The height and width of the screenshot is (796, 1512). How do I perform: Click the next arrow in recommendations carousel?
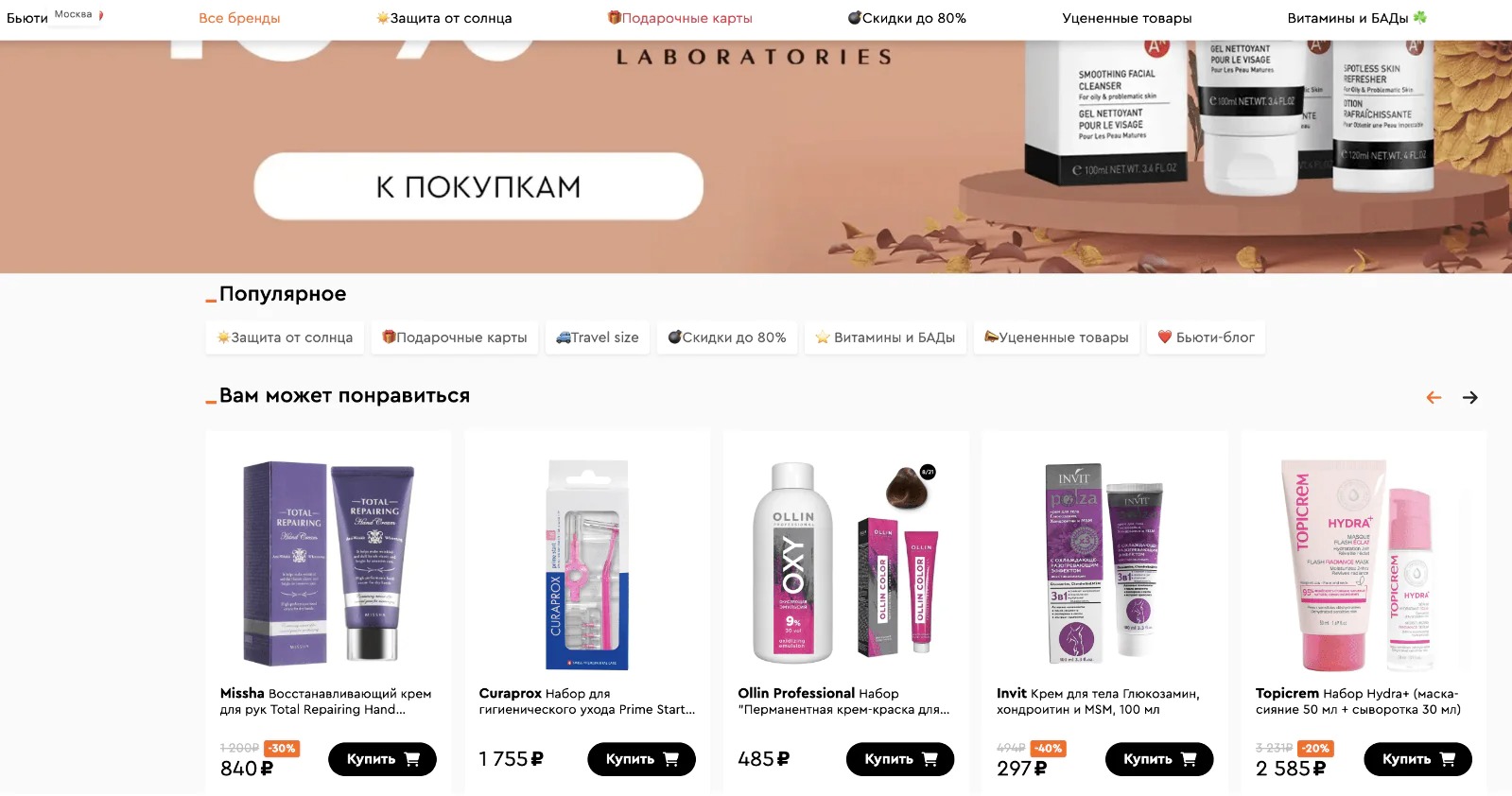1469,398
